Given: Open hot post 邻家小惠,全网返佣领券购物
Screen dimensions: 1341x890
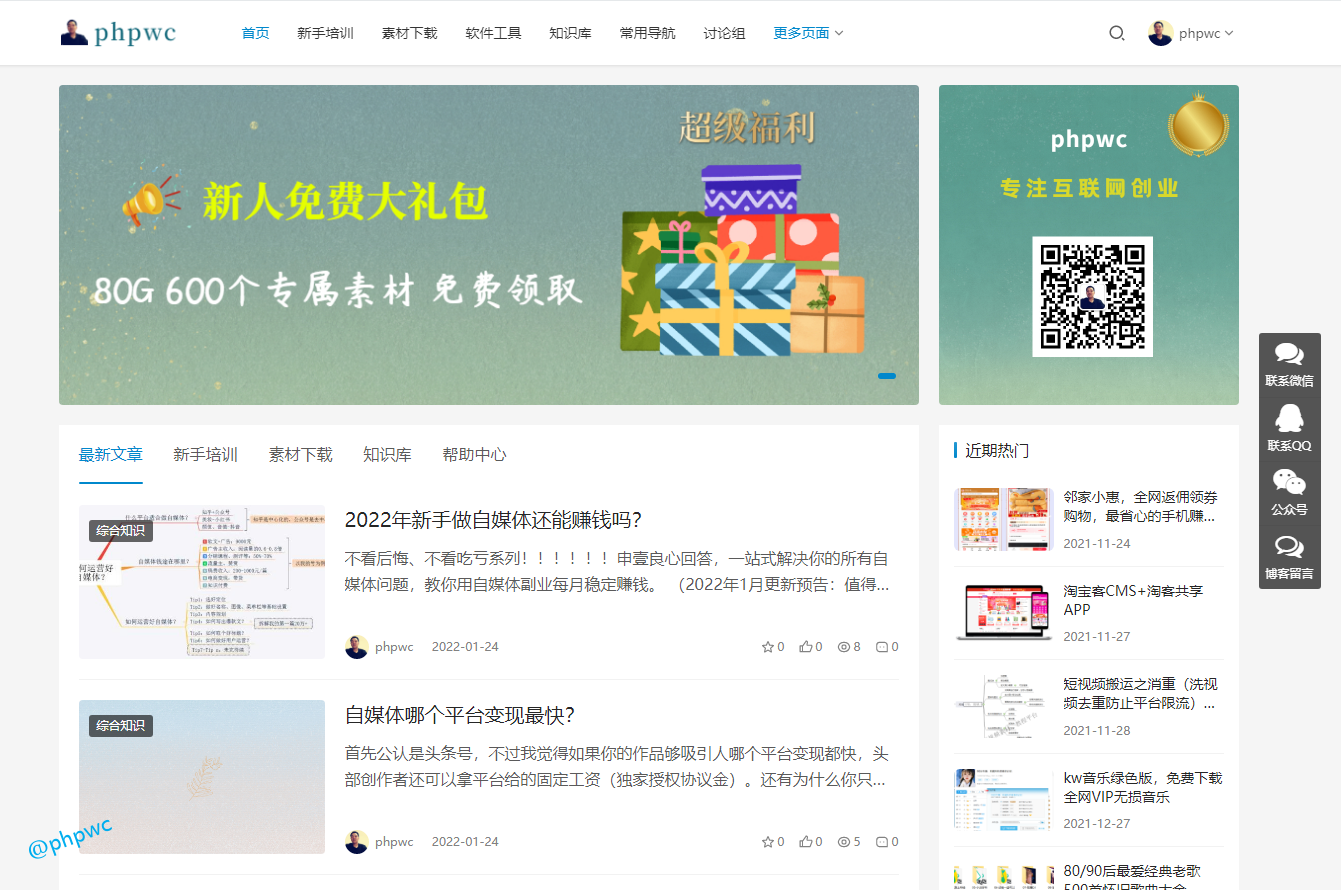Looking at the screenshot, I should coord(1140,506).
